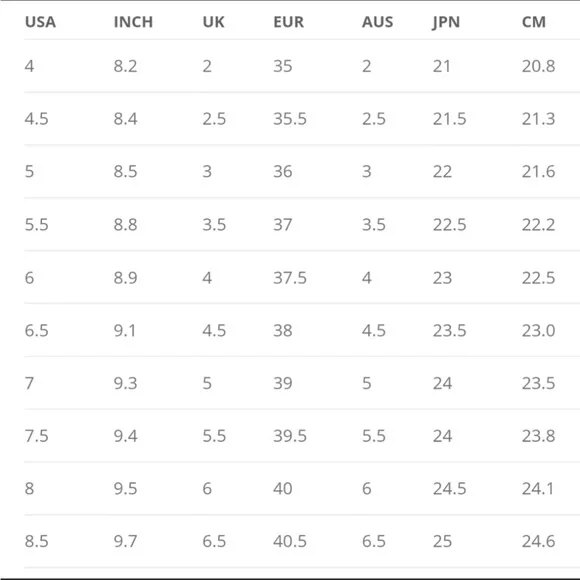This screenshot has height=580, width=580.
Task: Select EUR size 39.5 cell
Action: pyautogui.click(x=290, y=436)
